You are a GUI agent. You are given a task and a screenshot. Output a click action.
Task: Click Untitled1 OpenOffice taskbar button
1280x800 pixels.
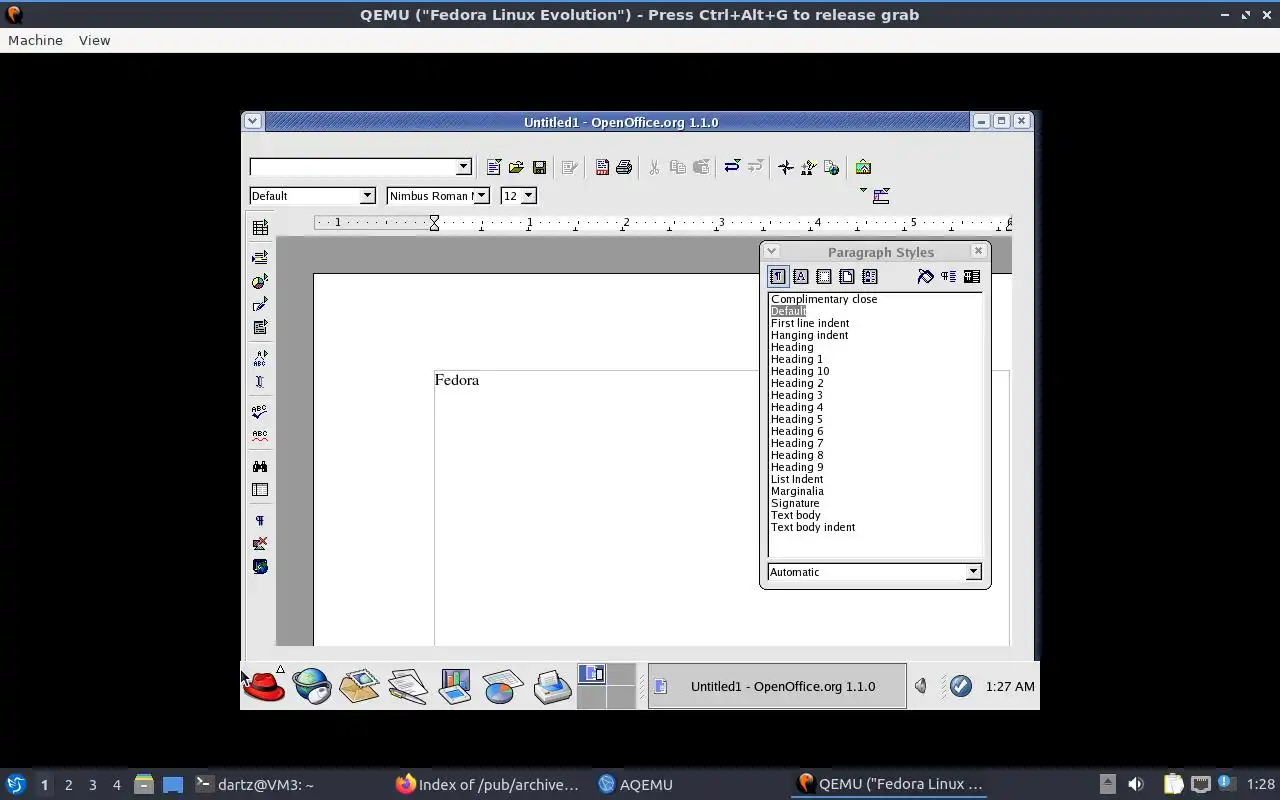pos(777,686)
